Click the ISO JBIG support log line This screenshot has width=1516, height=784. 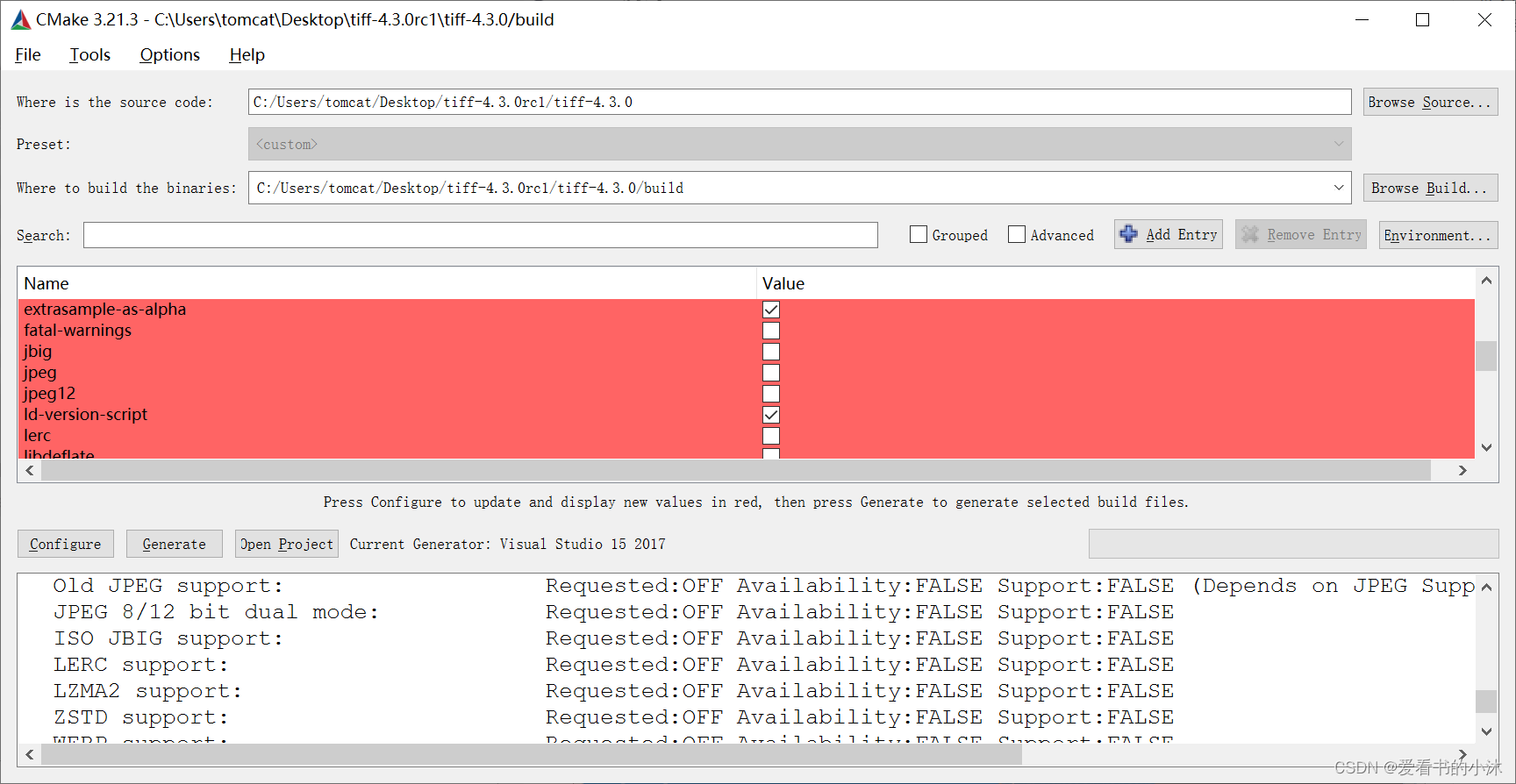point(613,638)
